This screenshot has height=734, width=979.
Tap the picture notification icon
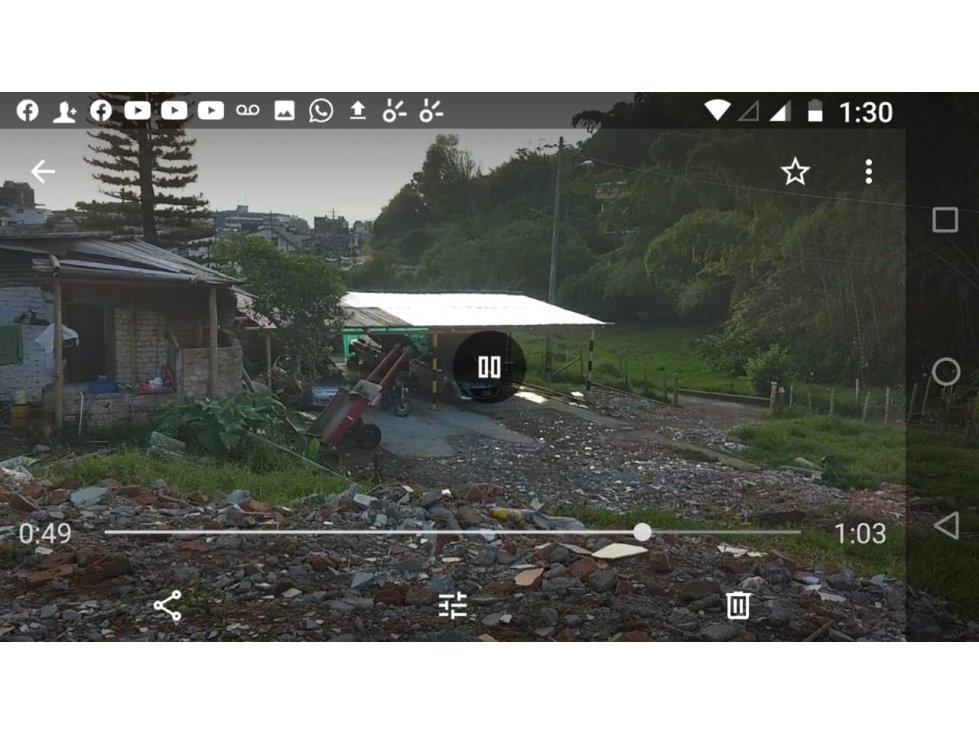pos(284,111)
